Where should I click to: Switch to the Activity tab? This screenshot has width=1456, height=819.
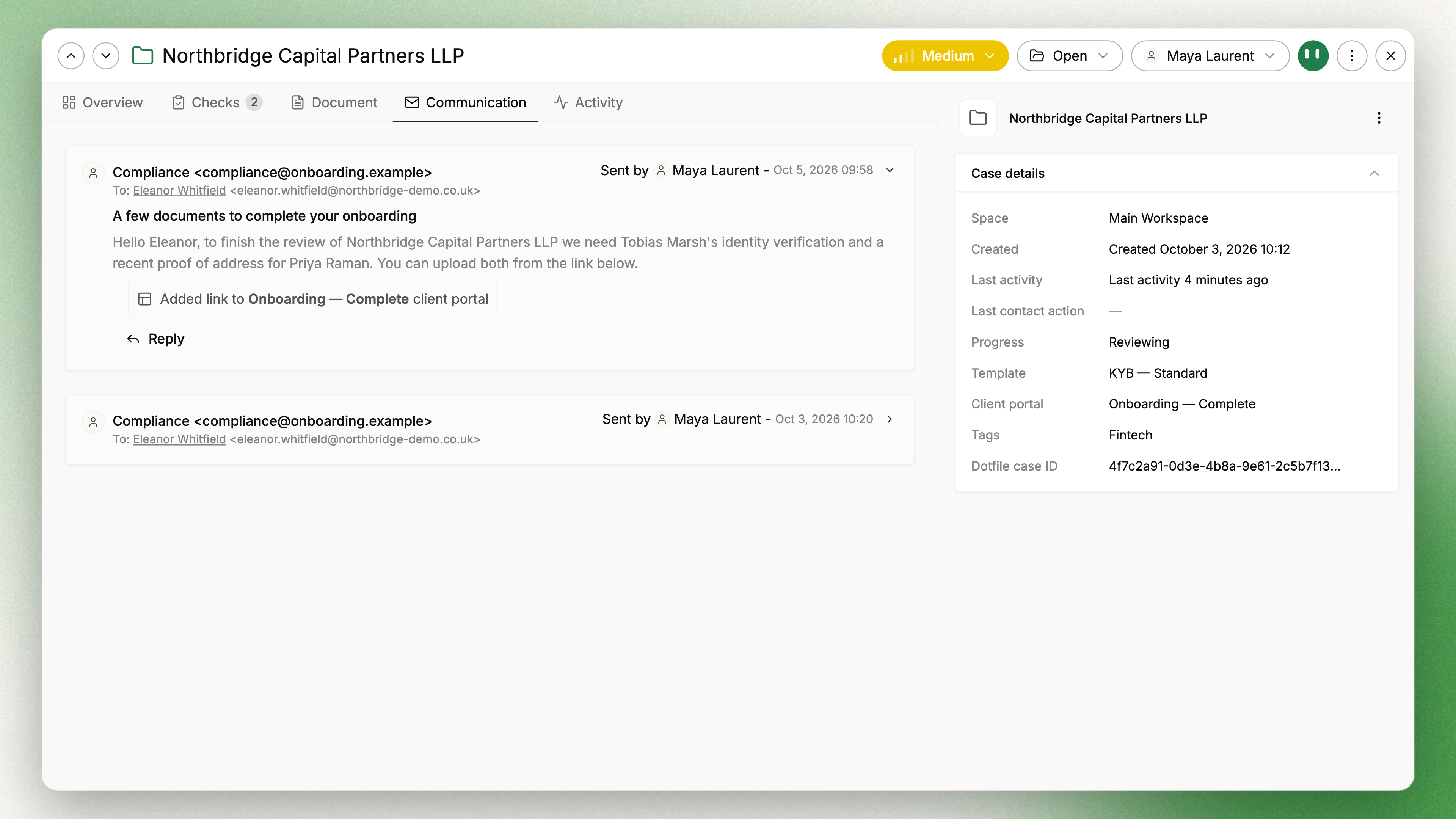coord(588,102)
